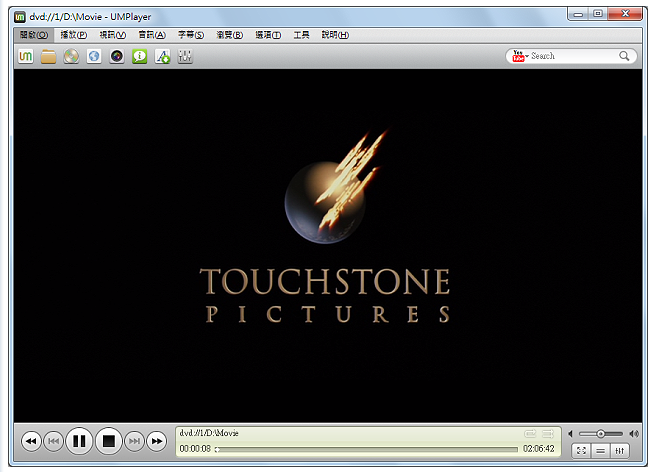This screenshot has width=667, height=472.
Task: Open file via the folder icon
Action: click(48, 56)
